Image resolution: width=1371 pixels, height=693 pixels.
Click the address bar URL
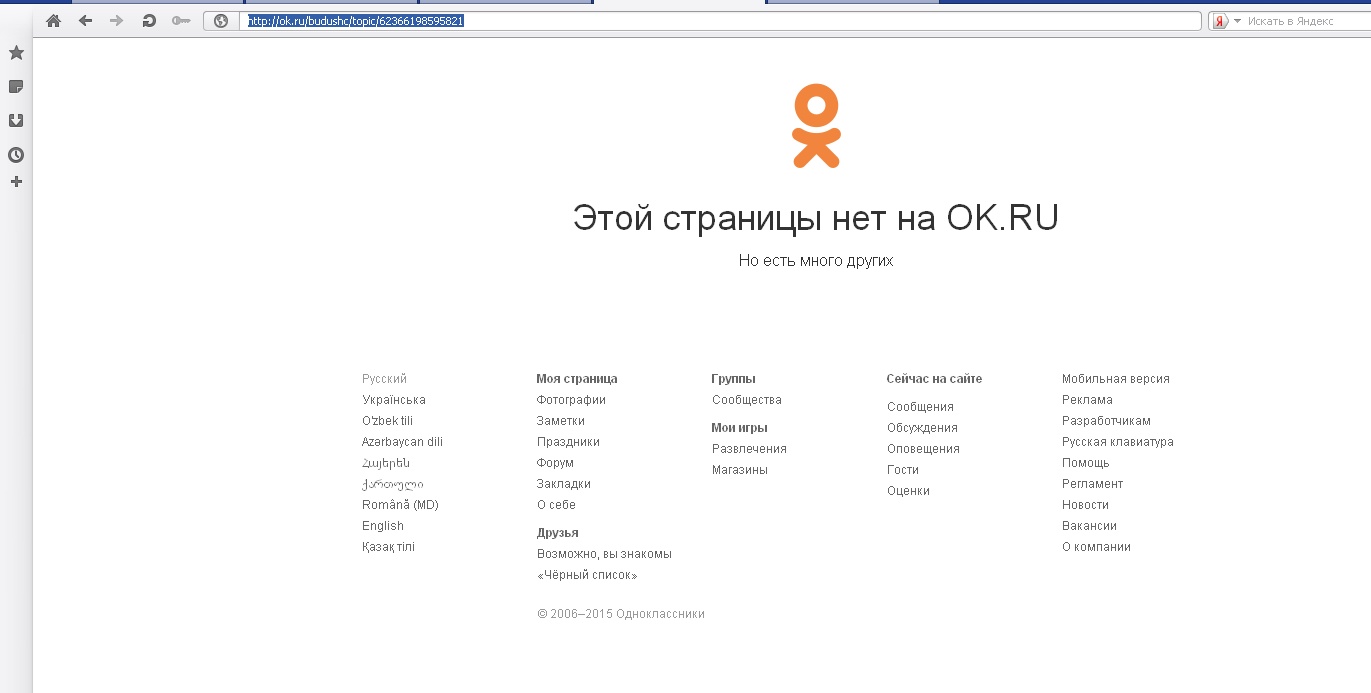pyautogui.click(x=700, y=21)
